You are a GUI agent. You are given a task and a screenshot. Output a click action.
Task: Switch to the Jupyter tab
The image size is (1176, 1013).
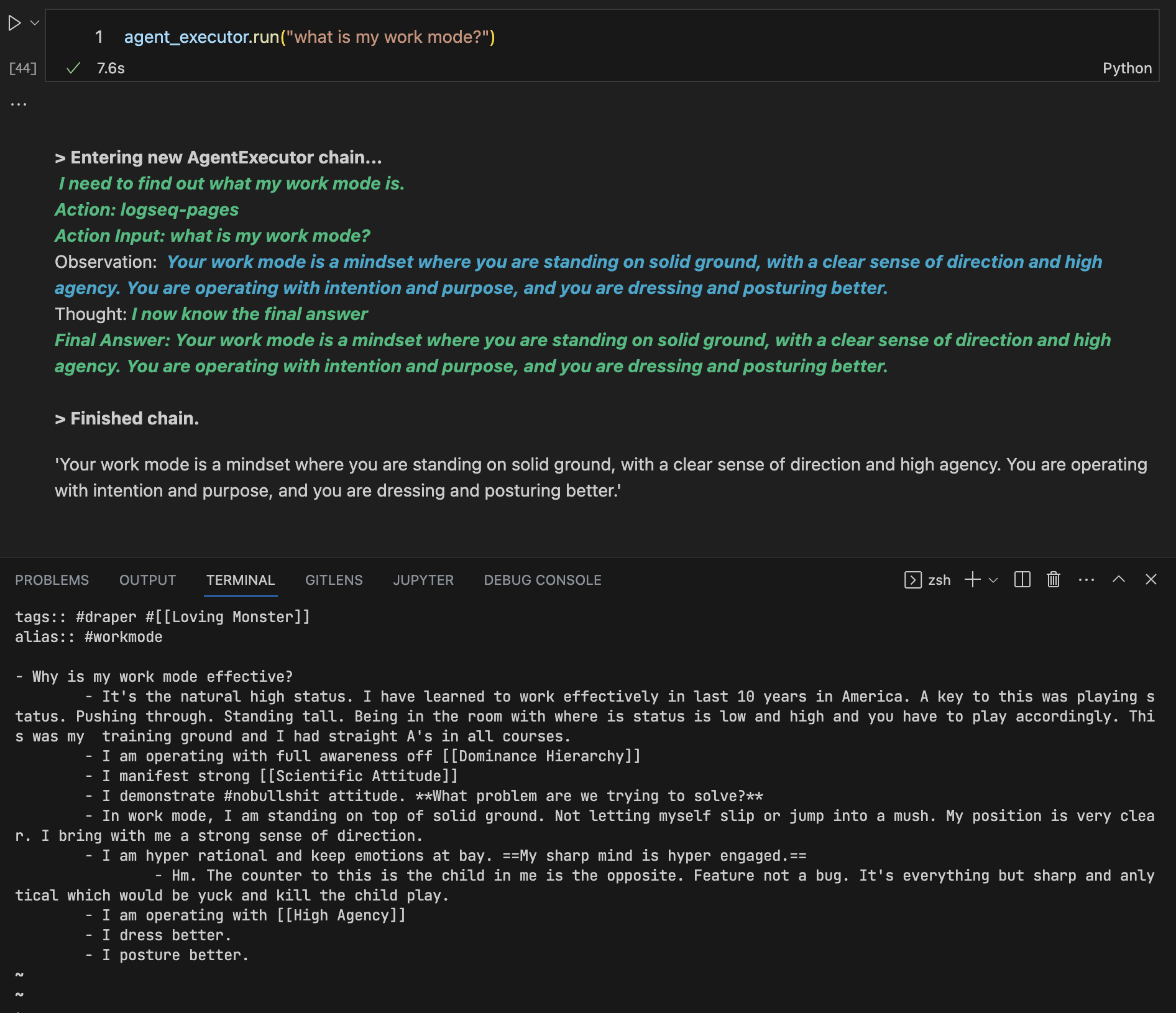[x=423, y=580]
